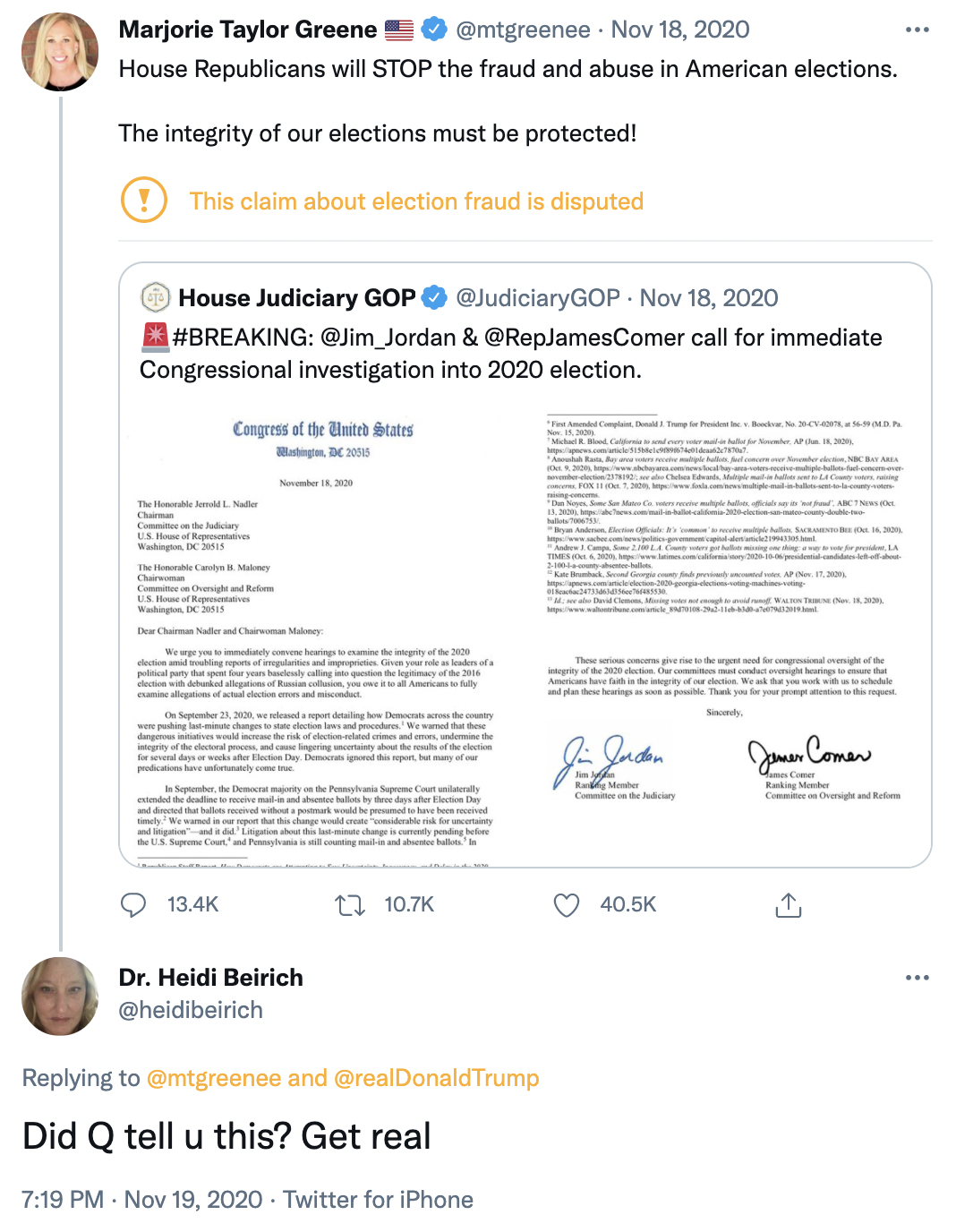The height and width of the screenshot is (1232, 956).
Task: Click the Nov 18, 2020 tweet date
Action: (679, 30)
